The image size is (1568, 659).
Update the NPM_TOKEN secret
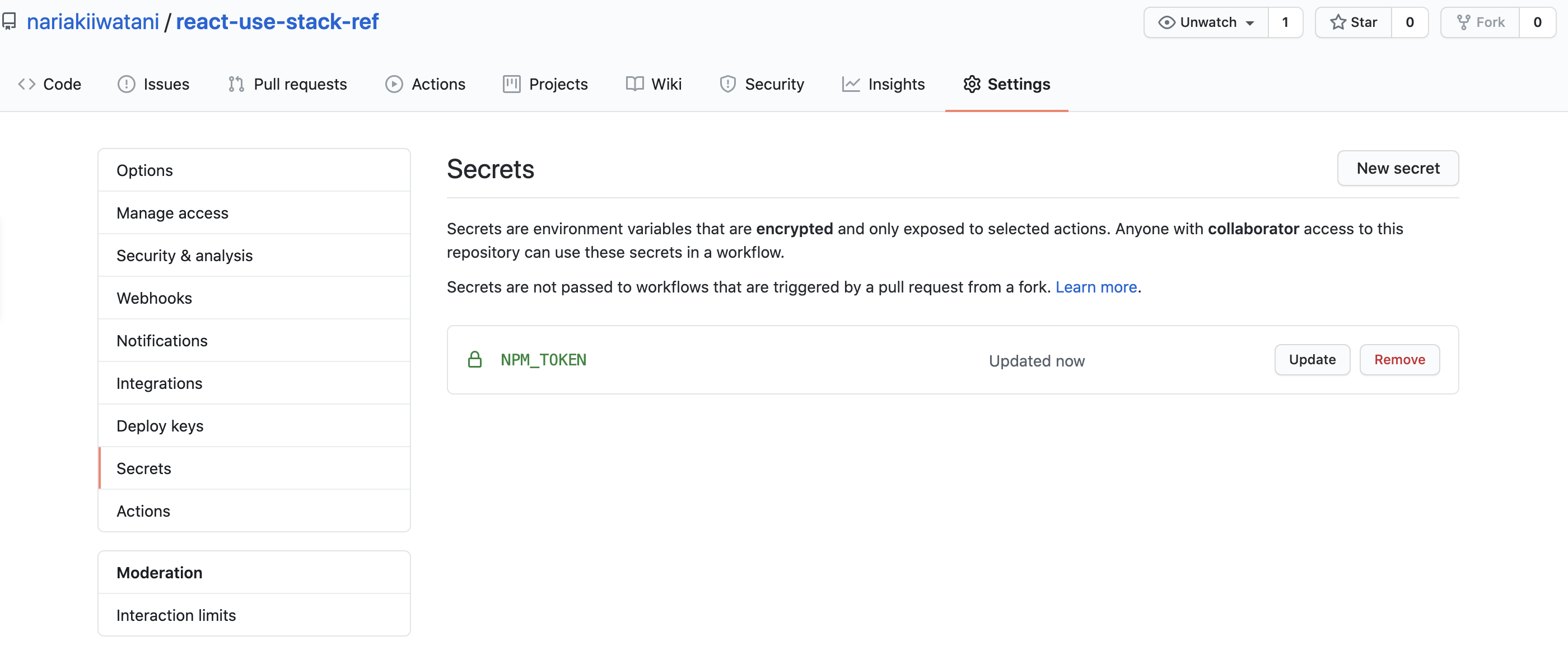point(1312,360)
